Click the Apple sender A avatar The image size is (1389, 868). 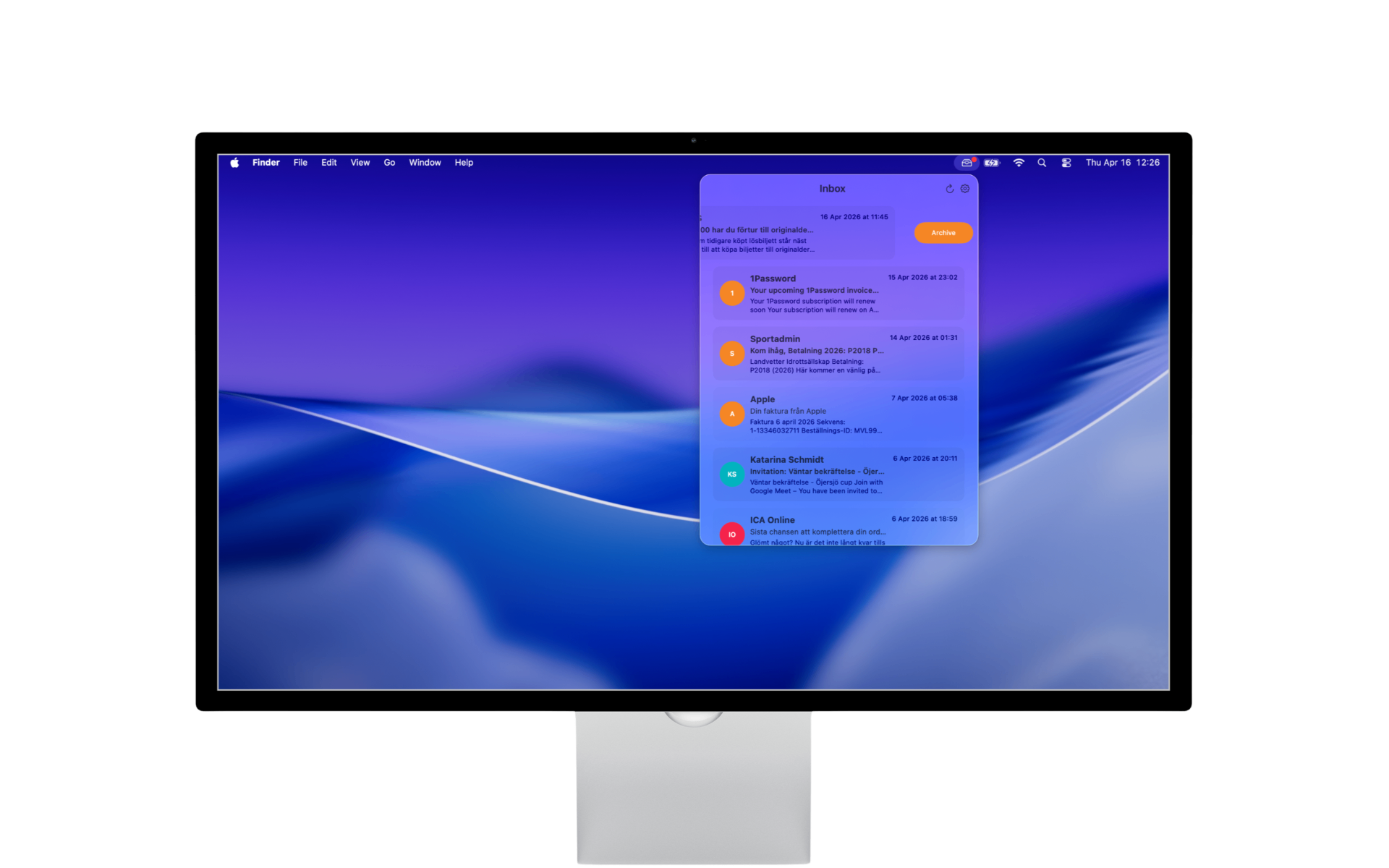click(732, 414)
